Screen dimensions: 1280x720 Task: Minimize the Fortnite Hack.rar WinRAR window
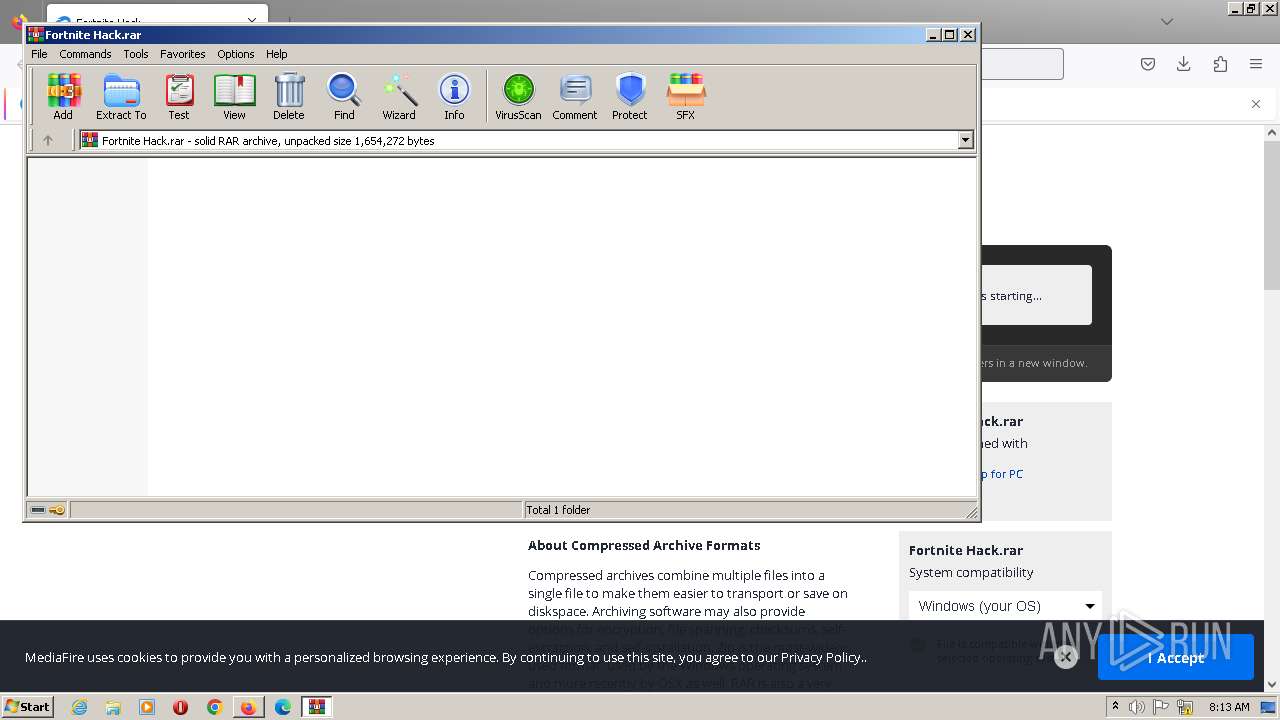(x=933, y=35)
